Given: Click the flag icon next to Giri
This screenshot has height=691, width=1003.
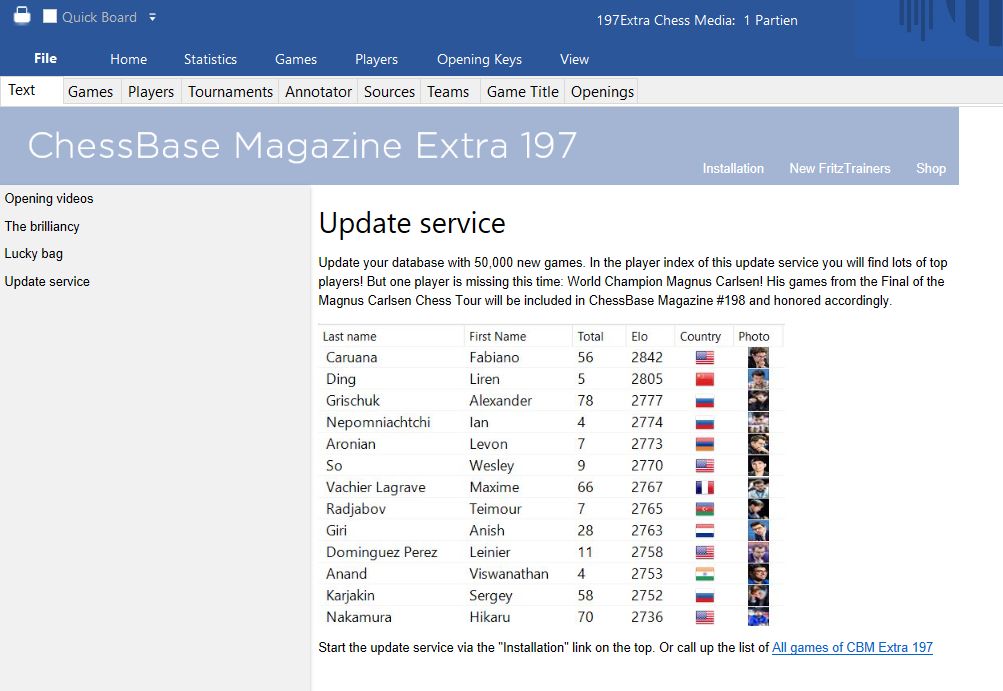Looking at the screenshot, I should tap(704, 531).
